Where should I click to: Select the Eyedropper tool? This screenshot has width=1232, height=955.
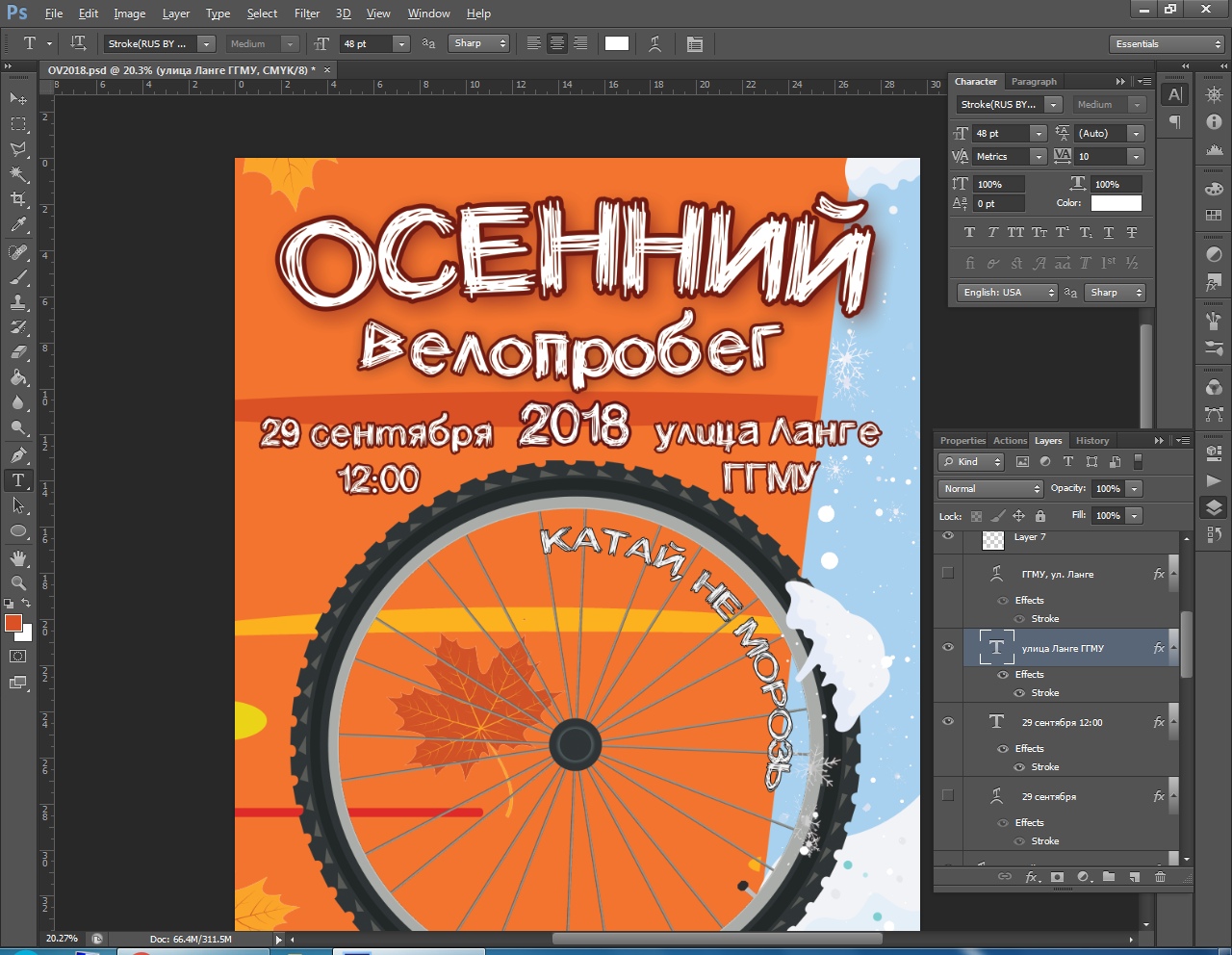point(18,225)
